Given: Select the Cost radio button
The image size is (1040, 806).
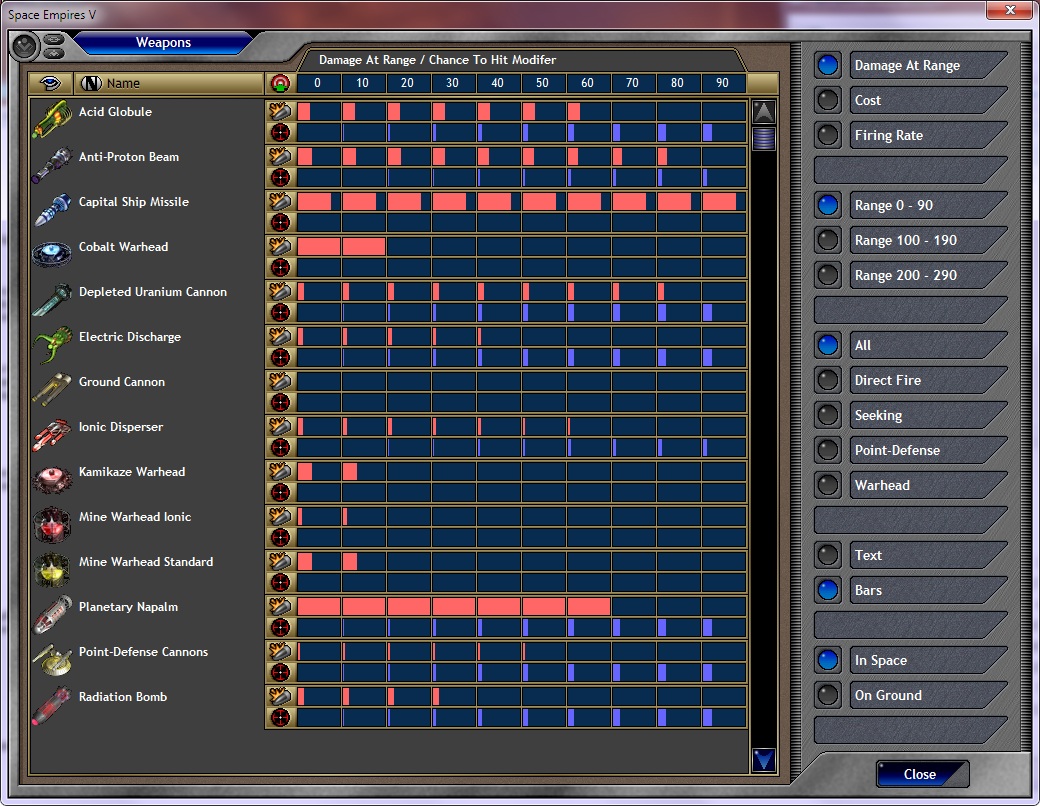Looking at the screenshot, I should pos(828,100).
